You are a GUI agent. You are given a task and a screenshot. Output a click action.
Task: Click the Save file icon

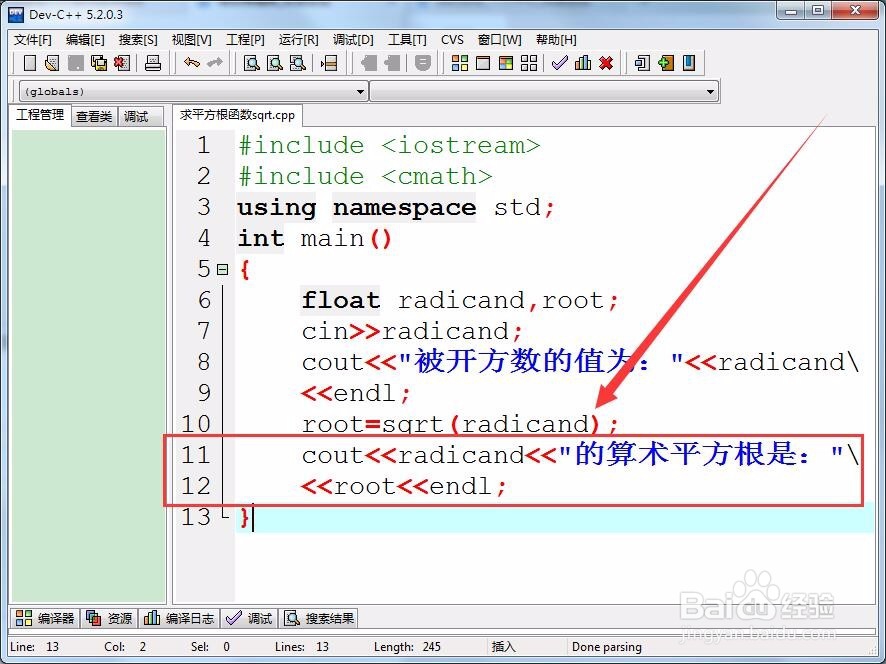click(x=76, y=63)
